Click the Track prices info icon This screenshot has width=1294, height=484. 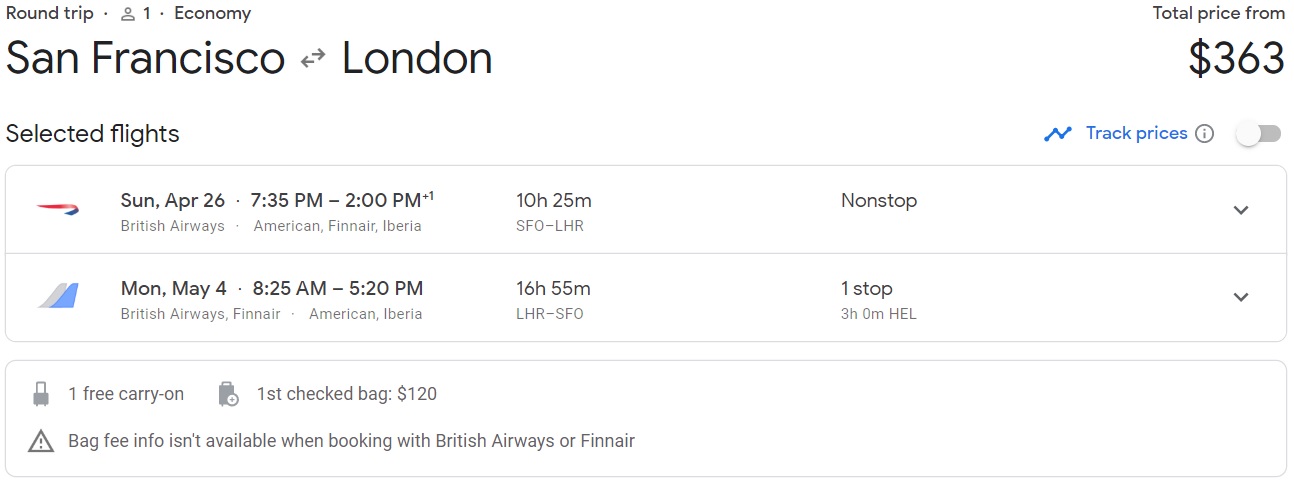(1204, 134)
